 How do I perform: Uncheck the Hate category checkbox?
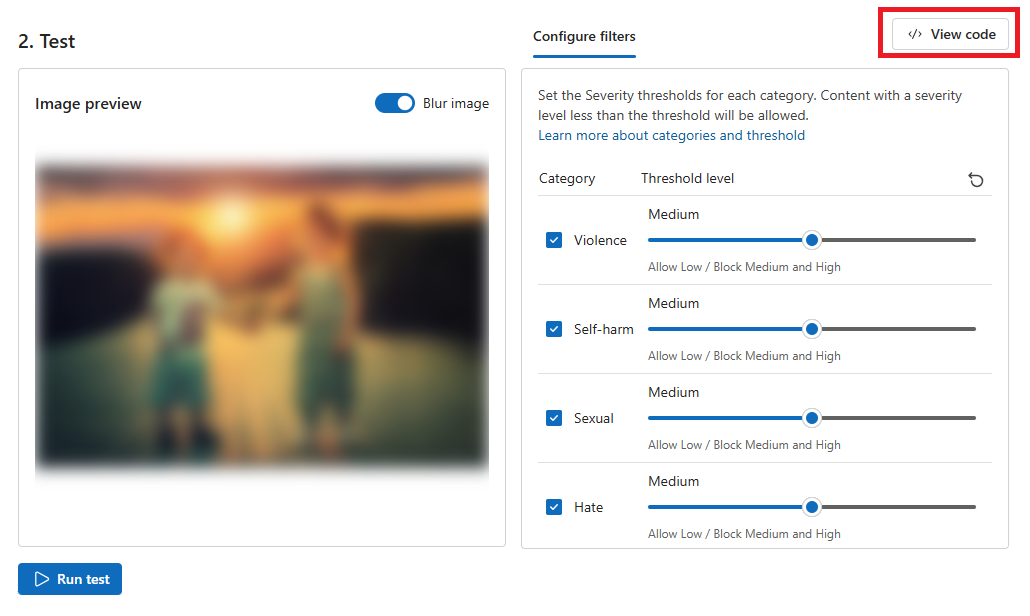pos(554,507)
